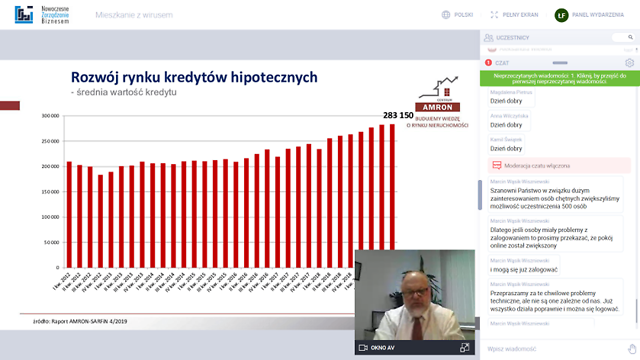Click the Nowoczesne Zarządzanie Biznesem logo
Image resolution: width=640 pixels, height=360 pixels.
coord(42,15)
